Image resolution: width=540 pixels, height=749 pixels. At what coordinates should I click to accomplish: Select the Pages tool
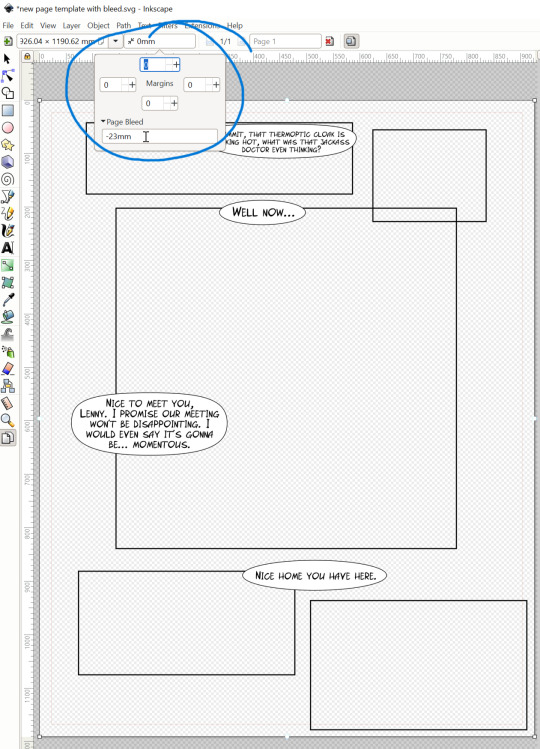click(7, 438)
